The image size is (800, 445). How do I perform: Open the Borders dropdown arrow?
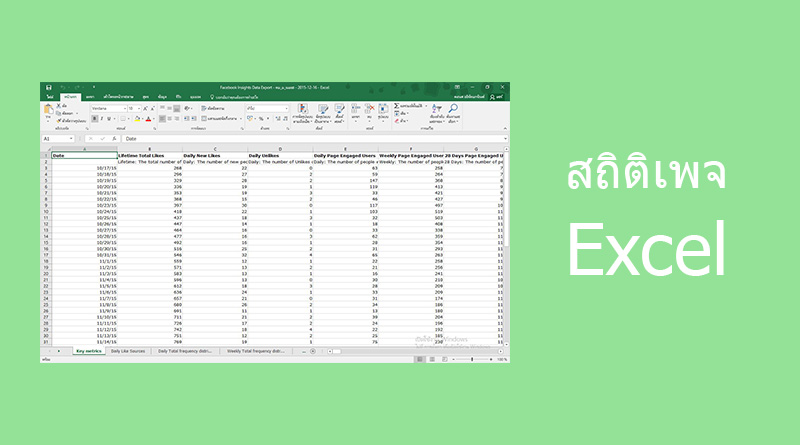click(128, 119)
